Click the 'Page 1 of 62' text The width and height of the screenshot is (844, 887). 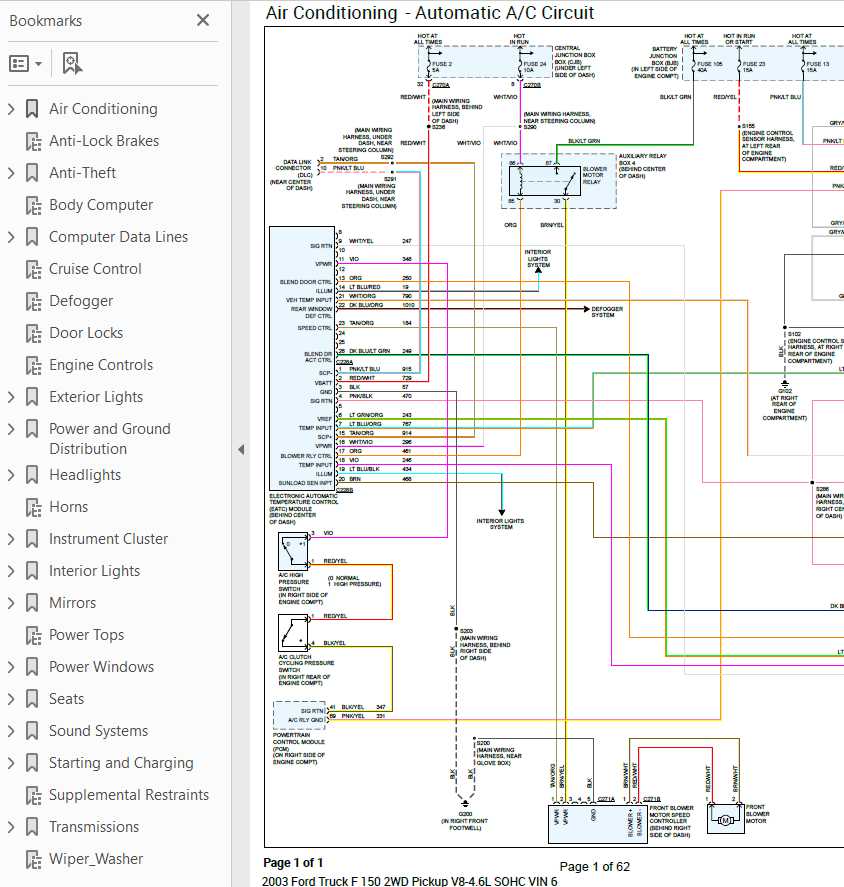click(595, 867)
